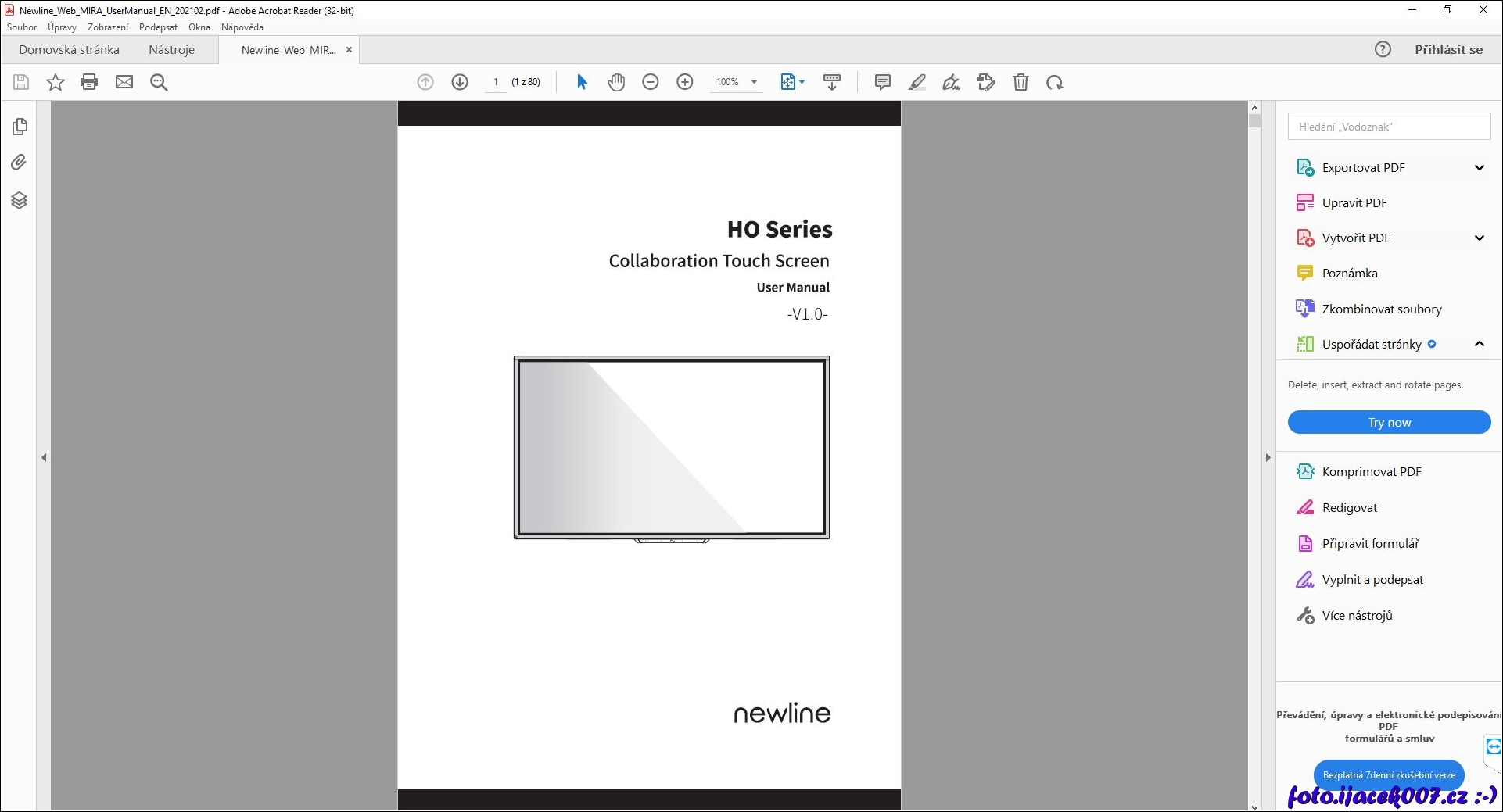Go to next page arrow
Image resolution: width=1503 pixels, height=812 pixels.
460,82
